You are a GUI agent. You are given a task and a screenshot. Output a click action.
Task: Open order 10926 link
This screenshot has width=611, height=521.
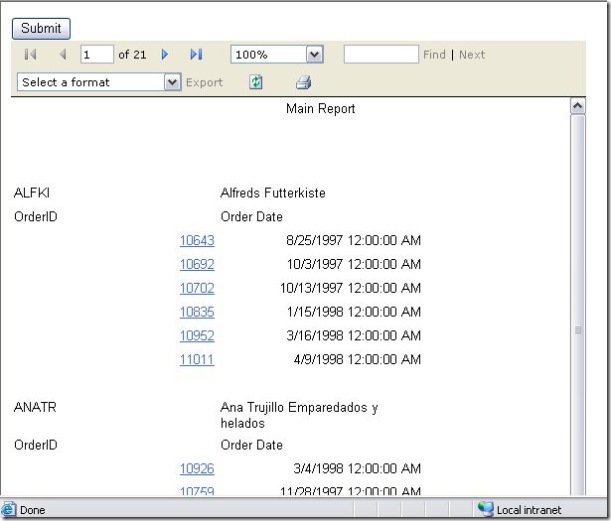[197, 468]
